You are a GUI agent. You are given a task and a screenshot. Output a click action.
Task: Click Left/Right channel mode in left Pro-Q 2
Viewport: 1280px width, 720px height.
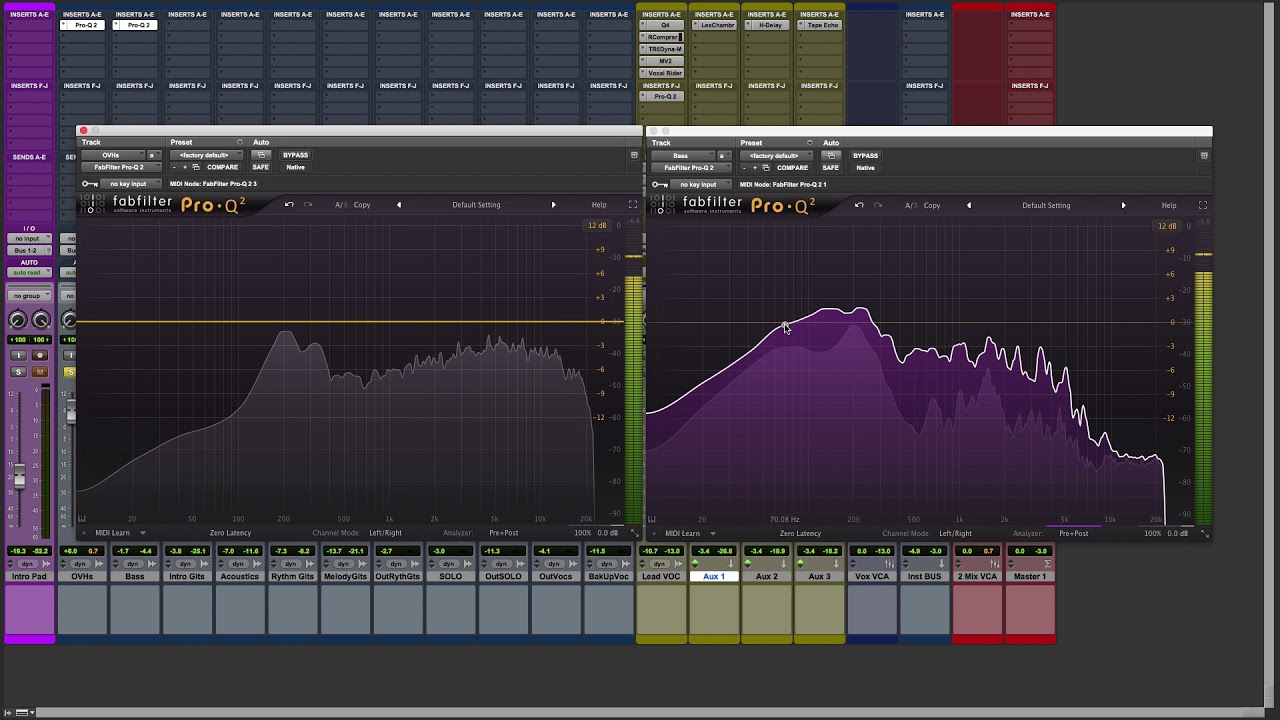[385, 533]
